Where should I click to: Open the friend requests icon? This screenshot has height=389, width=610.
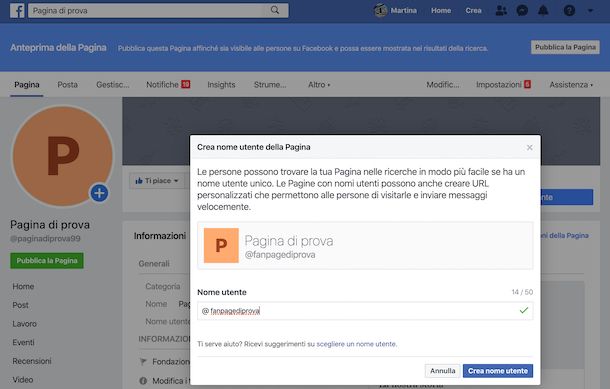click(501, 11)
